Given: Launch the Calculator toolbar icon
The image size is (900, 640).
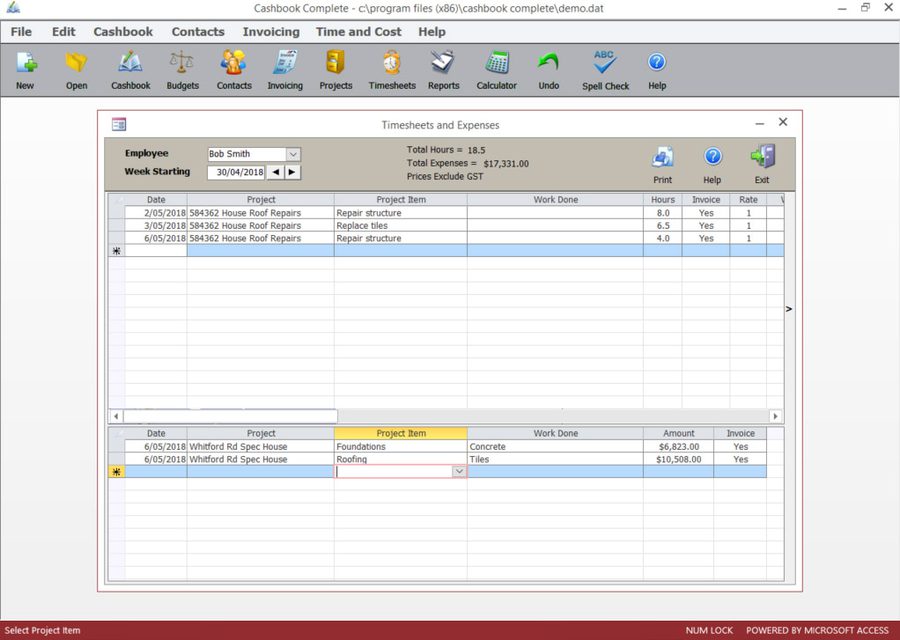Looking at the screenshot, I should tap(496, 63).
